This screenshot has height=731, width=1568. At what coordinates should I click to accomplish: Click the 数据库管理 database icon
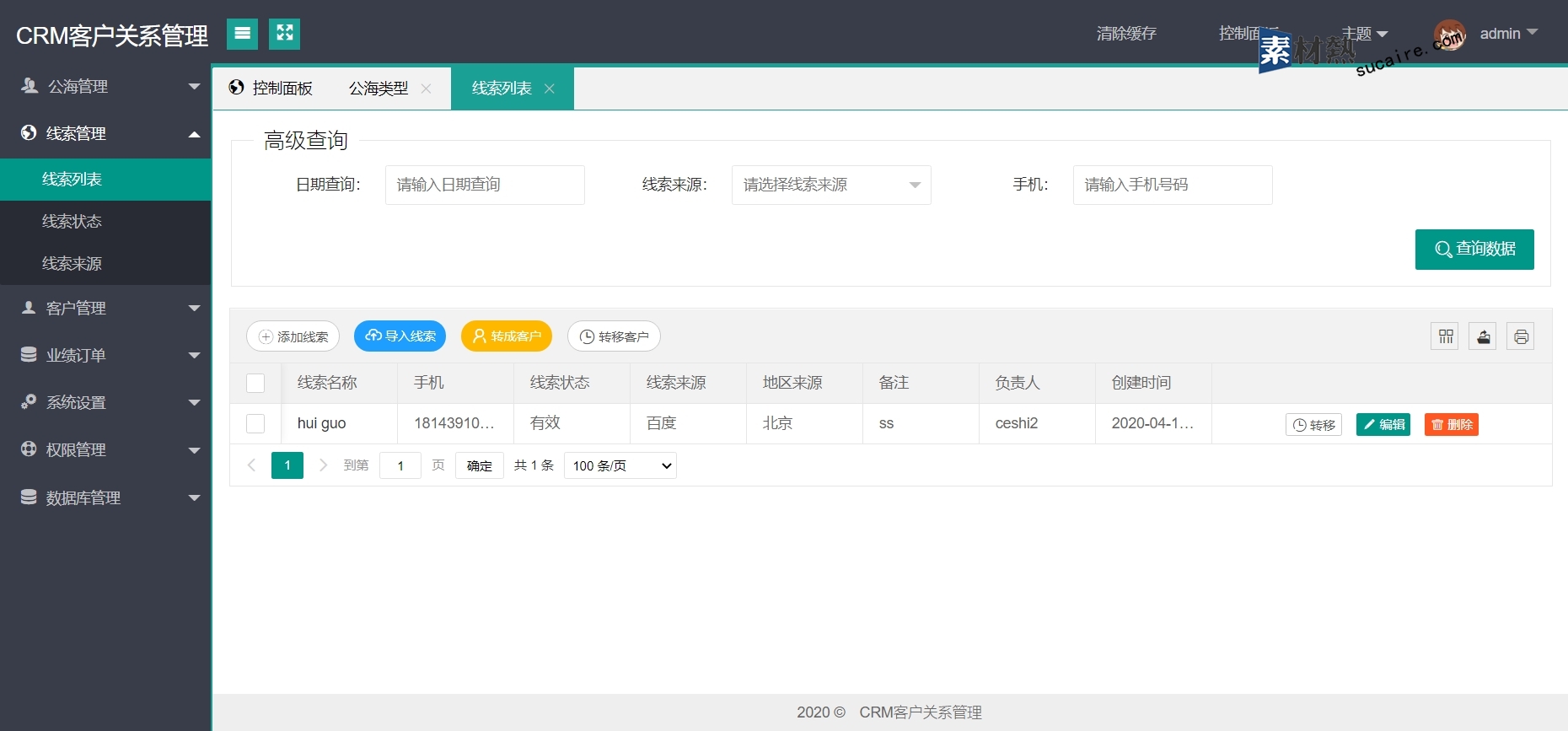pyautogui.click(x=29, y=497)
